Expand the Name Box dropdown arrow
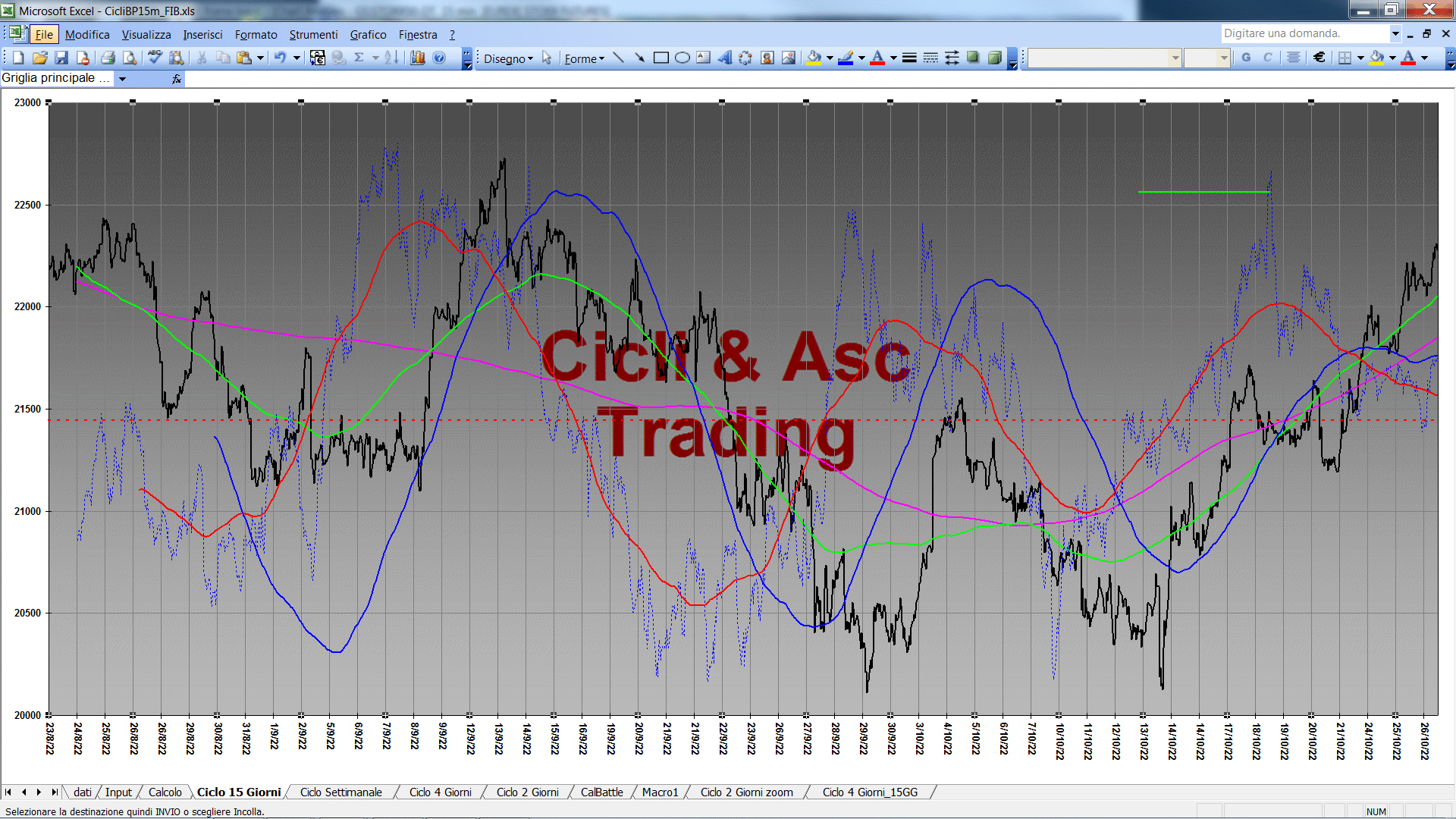The image size is (1456, 819). click(x=122, y=79)
